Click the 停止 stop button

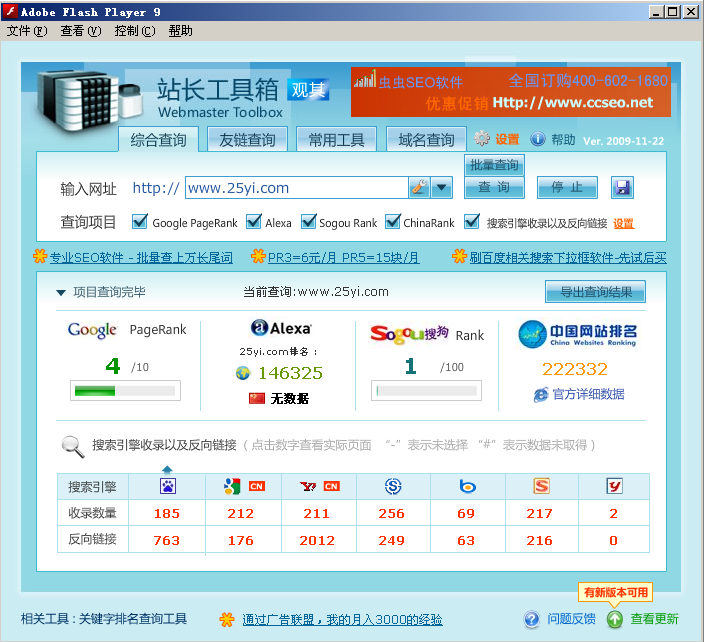point(567,187)
